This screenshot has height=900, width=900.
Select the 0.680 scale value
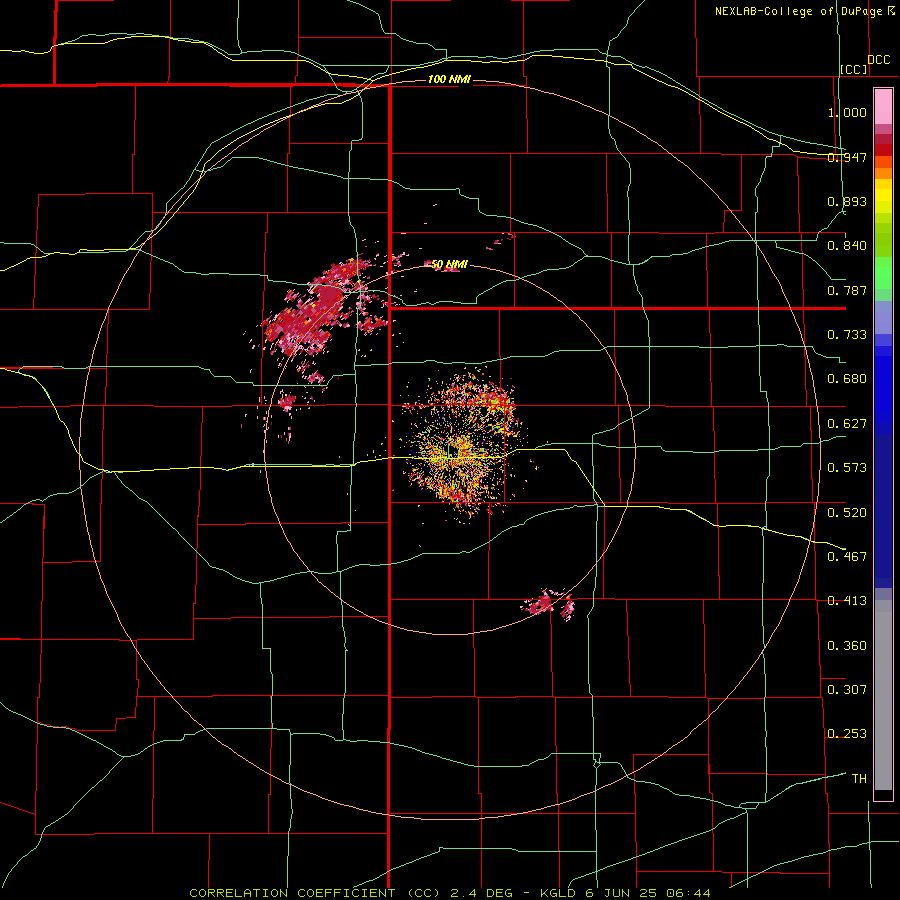tap(847, 379)
